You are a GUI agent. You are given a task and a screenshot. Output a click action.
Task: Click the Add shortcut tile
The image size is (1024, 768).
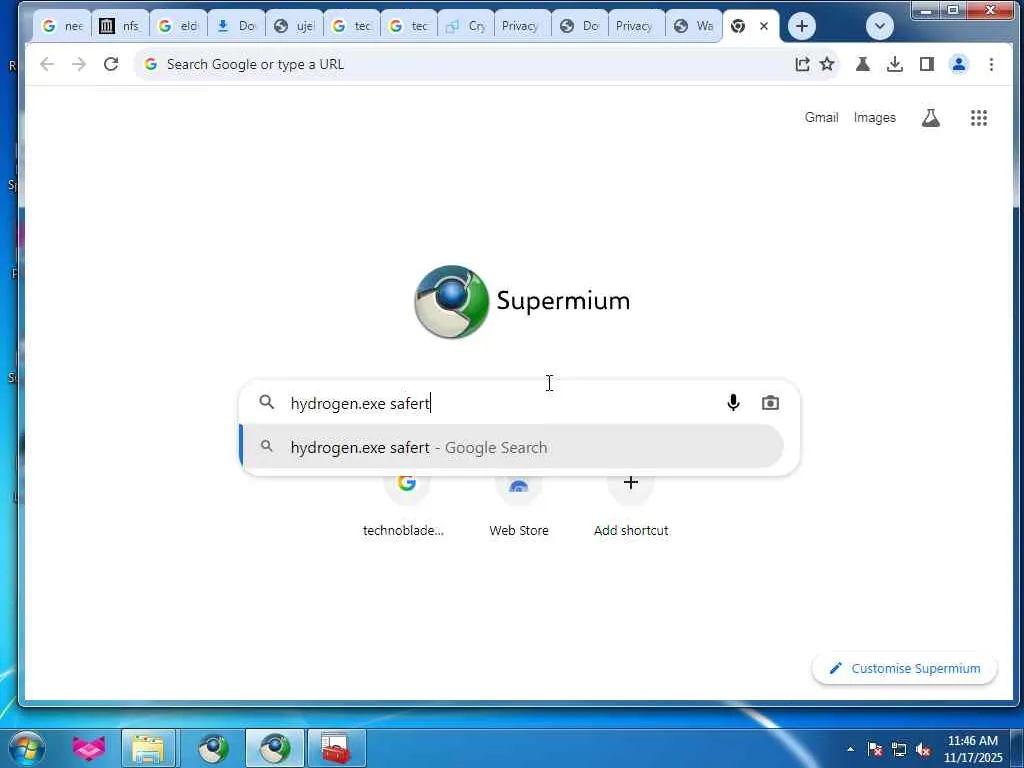pos(631,506)
